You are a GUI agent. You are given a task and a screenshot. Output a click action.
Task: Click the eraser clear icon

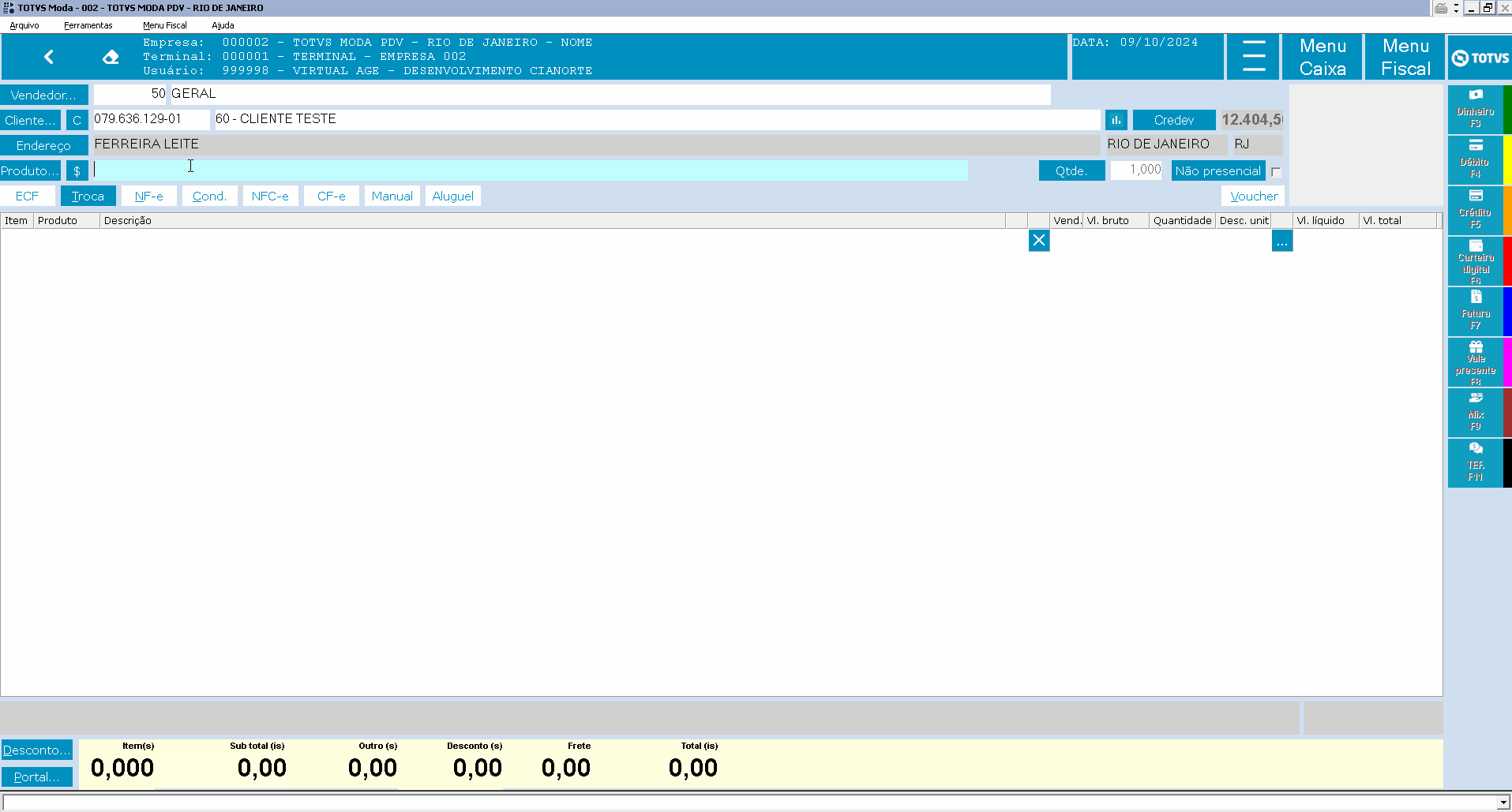coord(111,57)
